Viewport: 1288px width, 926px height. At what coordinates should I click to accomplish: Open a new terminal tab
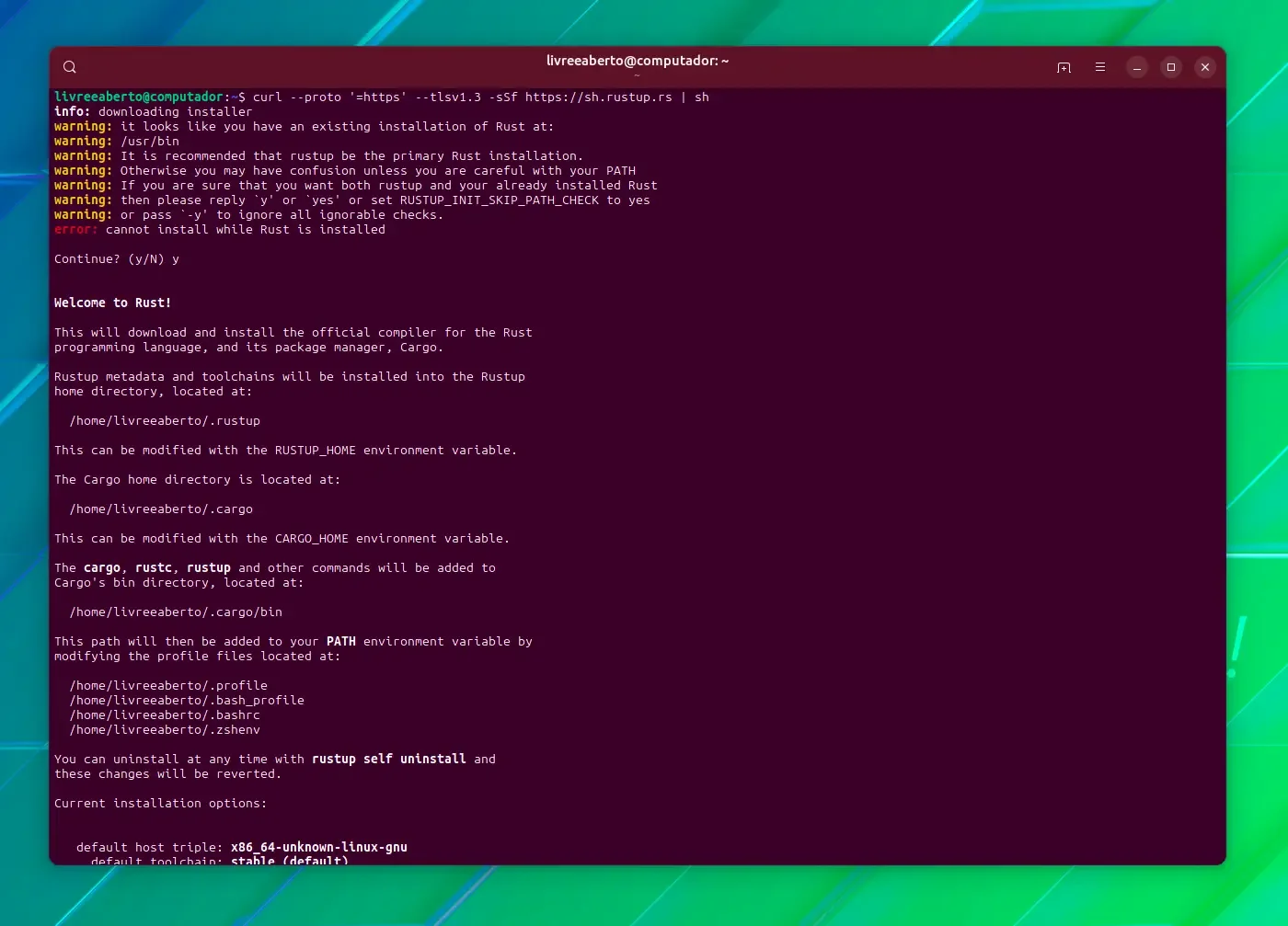tap(1064, 67)
